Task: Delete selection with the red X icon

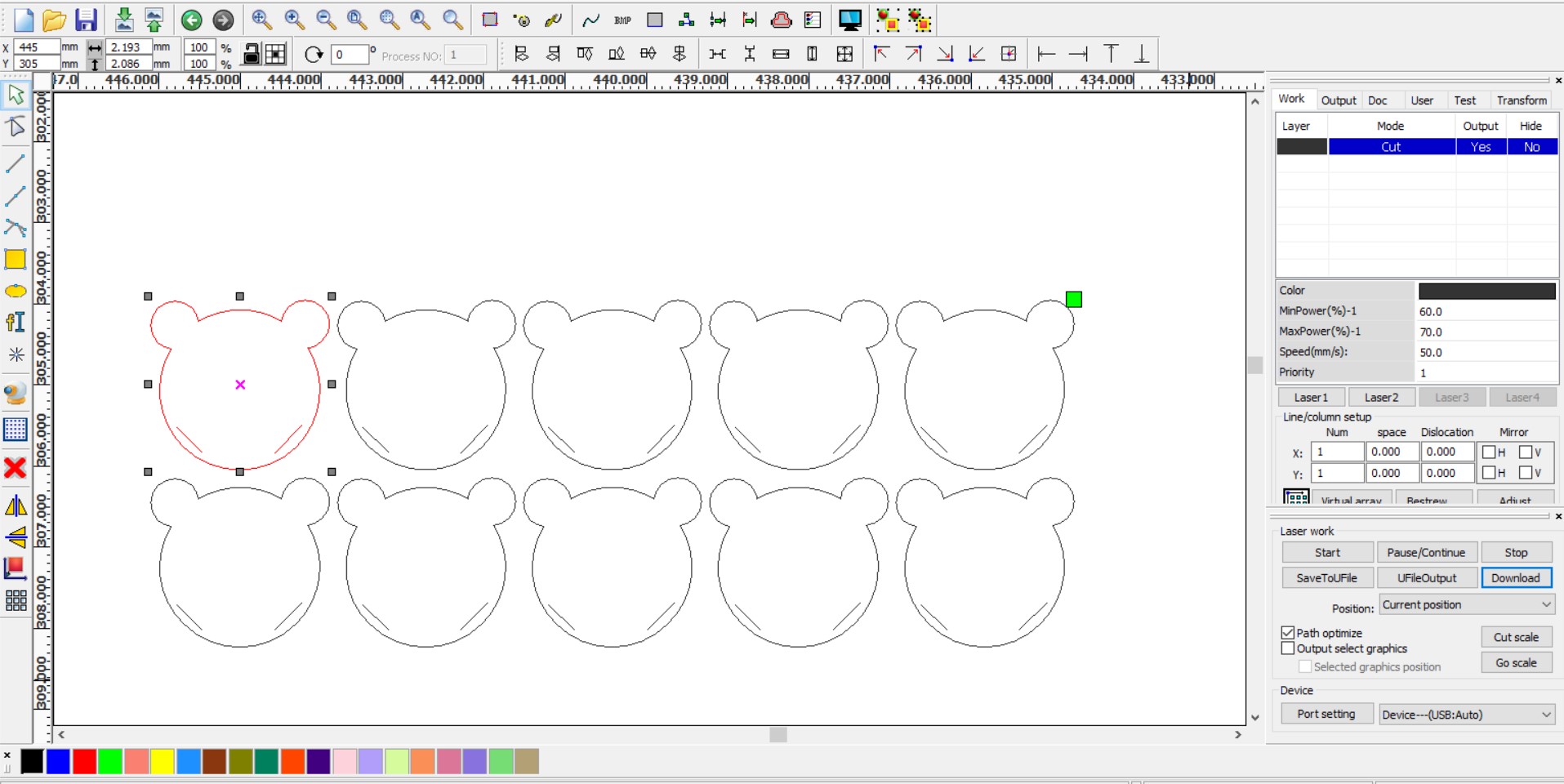Action: pos(16,468)
